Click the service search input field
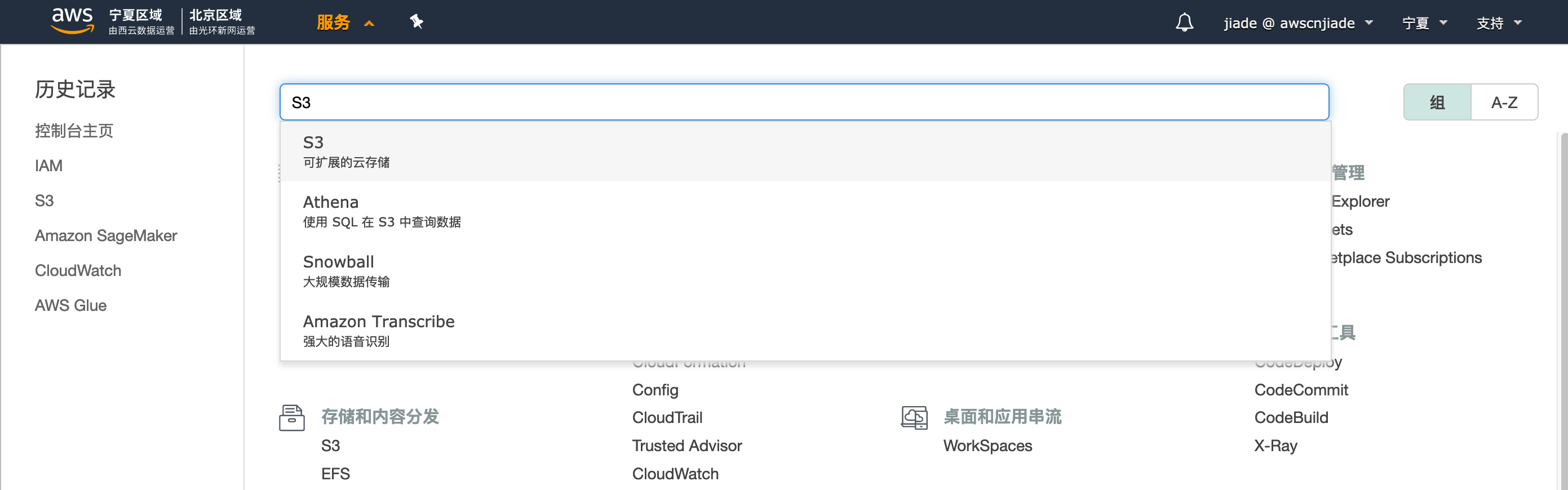This screenshot has height=490, width=1568. coord(804,102)
